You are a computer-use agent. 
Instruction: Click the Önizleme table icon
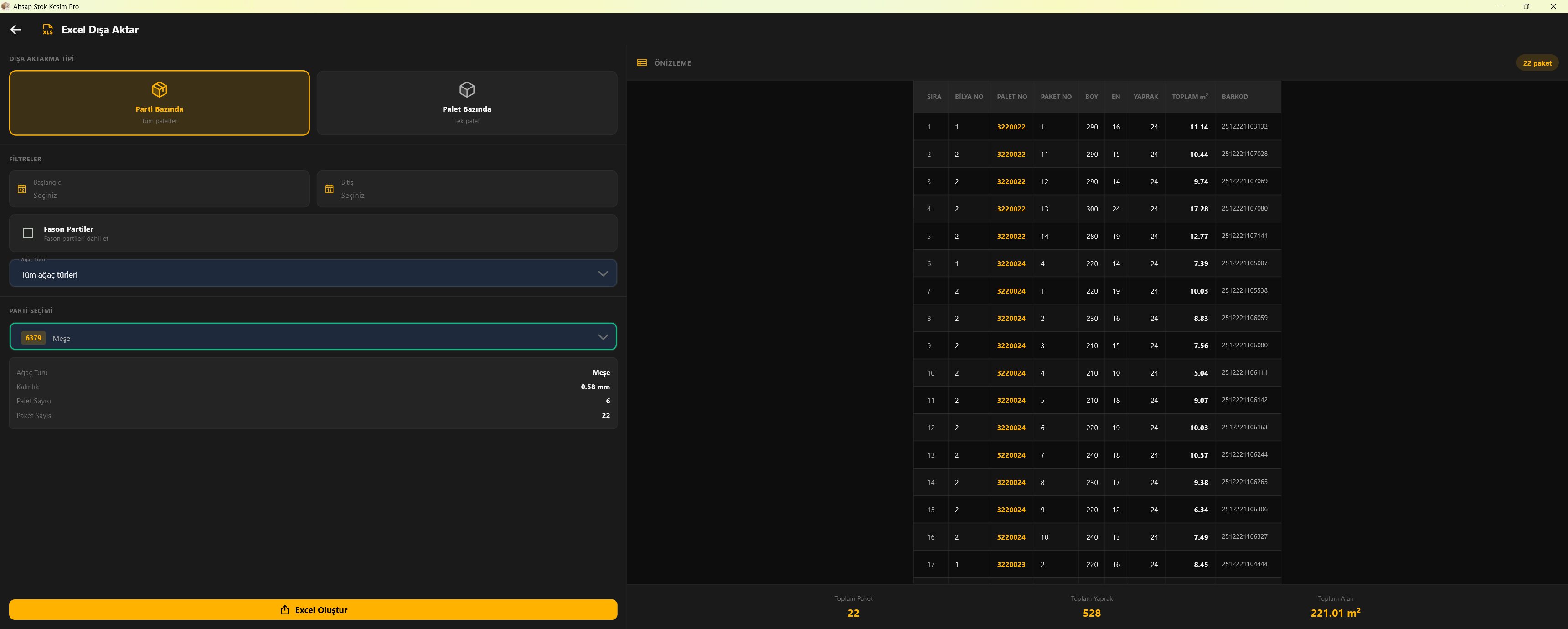642,63
